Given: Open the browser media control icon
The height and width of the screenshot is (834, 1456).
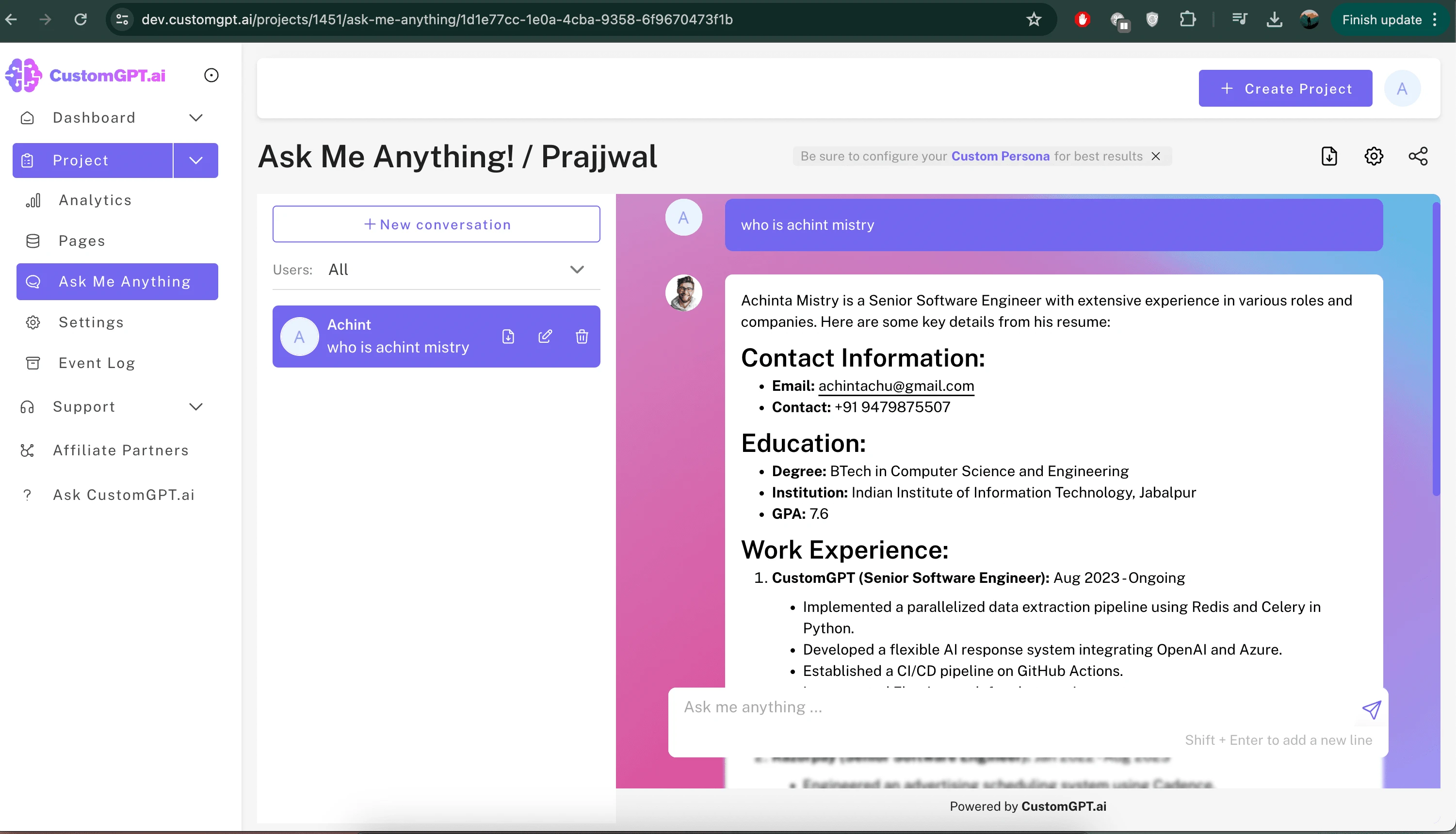Looking at the screenshot, I should point(1240,19).
